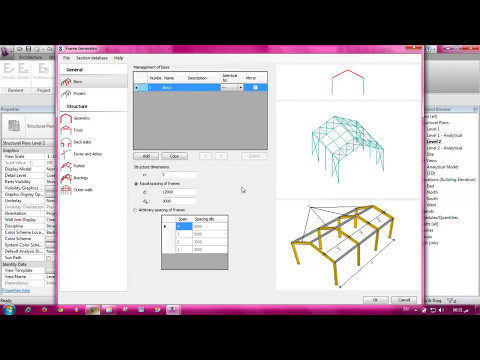Click the Add bay button
The image size is (480, 360).
point(146,156)
